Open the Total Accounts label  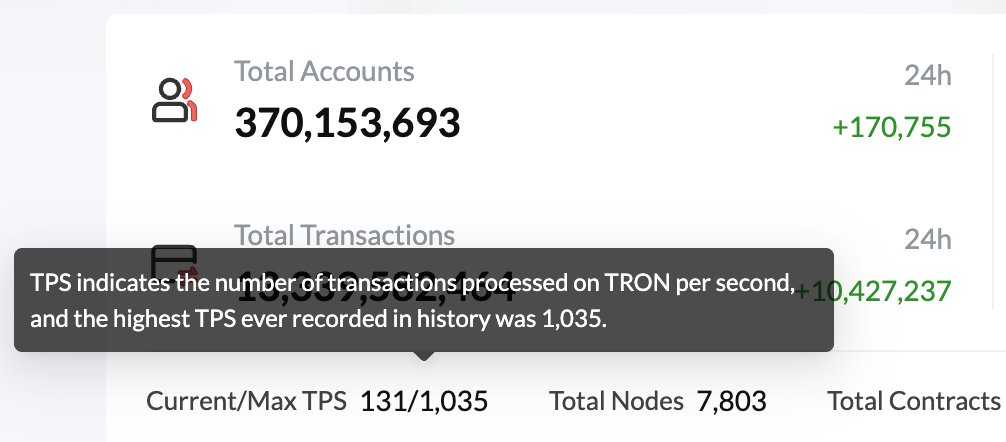click(x=324, y=72)
